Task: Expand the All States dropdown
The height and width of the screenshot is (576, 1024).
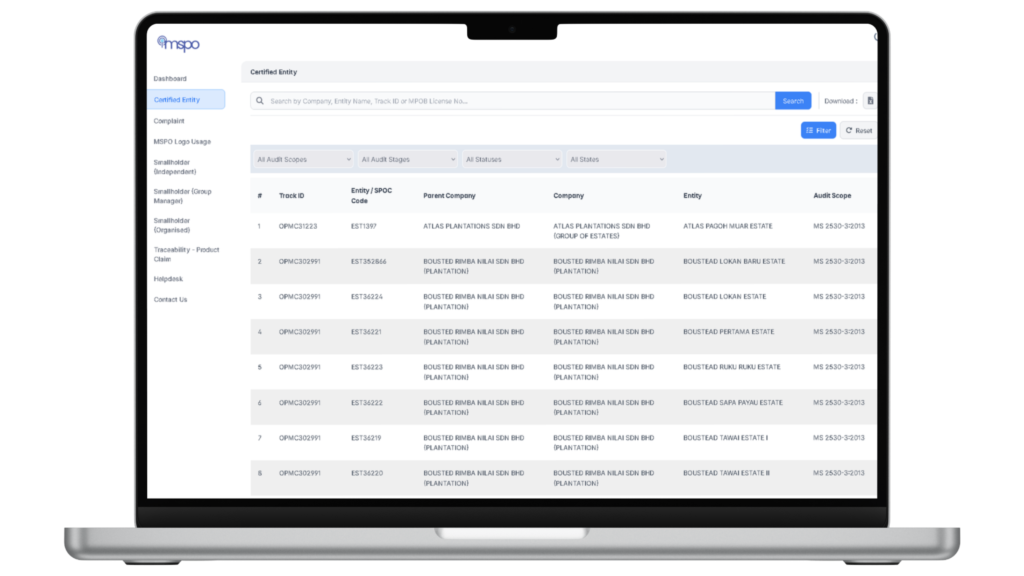Action: 614,159
